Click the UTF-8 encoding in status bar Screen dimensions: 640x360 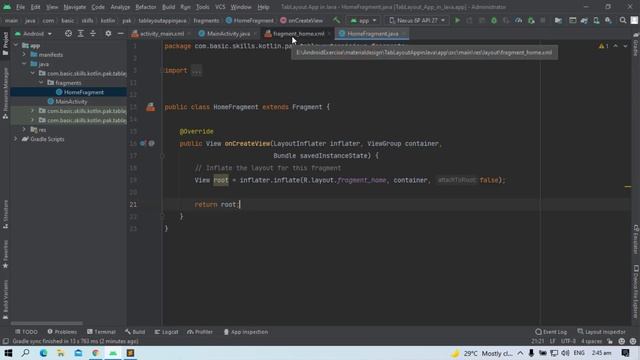tap(568, 341)
